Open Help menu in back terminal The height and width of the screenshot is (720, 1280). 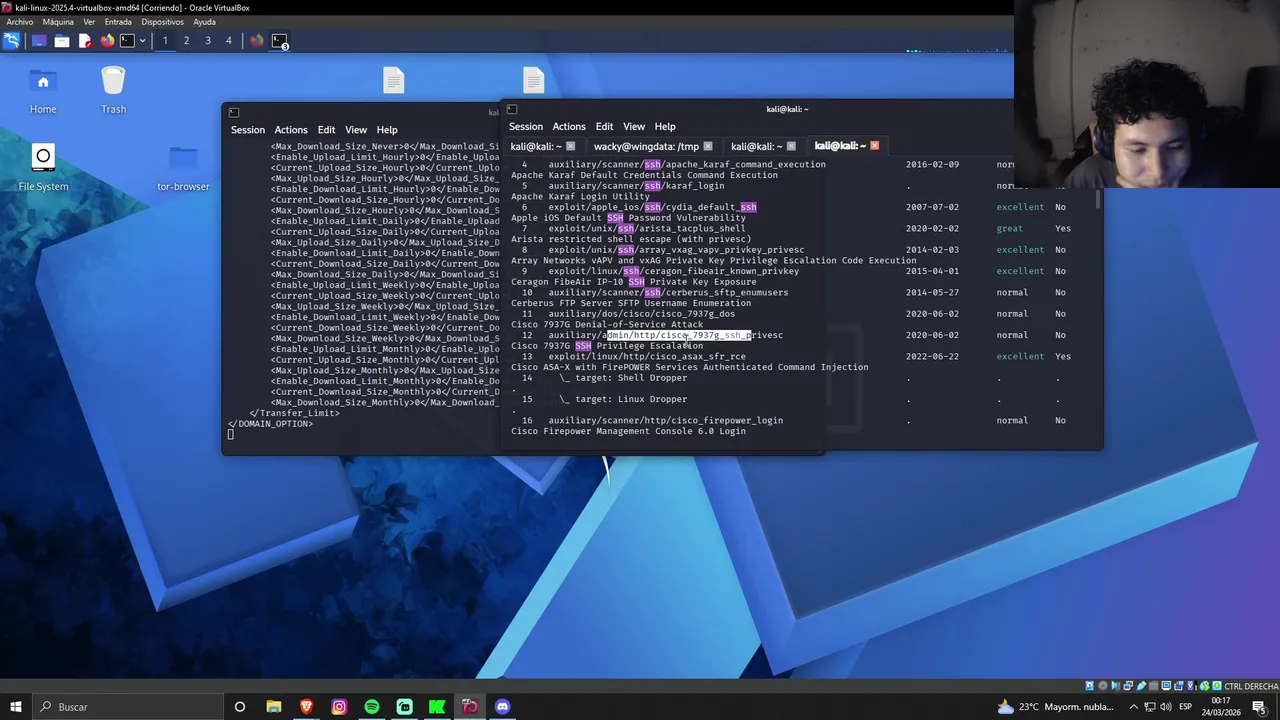[387, 130]
